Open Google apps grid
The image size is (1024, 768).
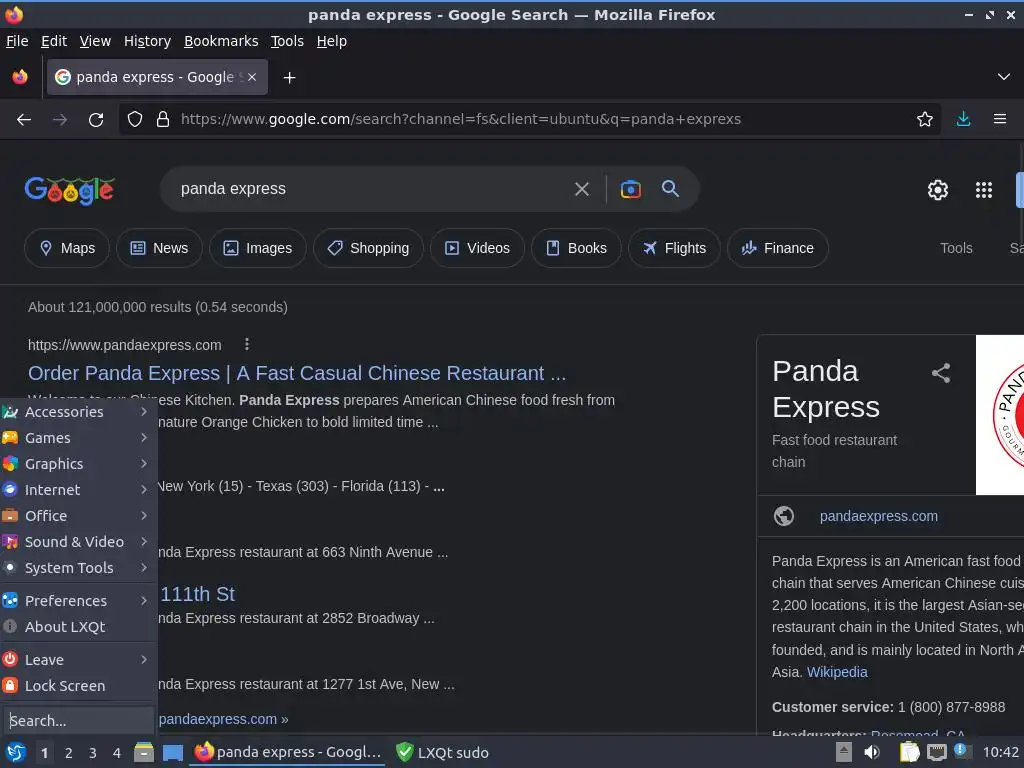984,190
